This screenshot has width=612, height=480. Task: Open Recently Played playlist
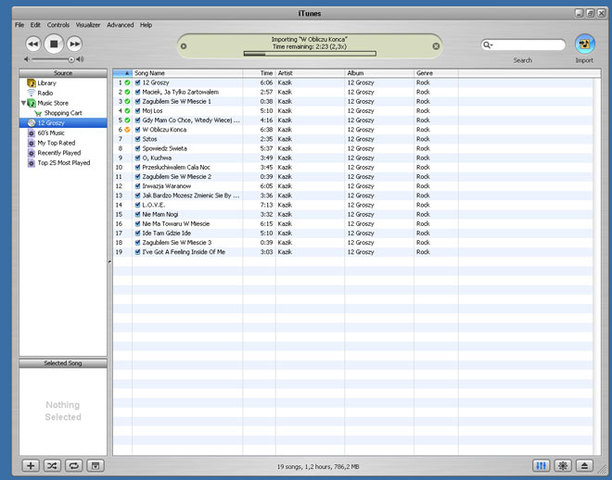pos(63,153)
